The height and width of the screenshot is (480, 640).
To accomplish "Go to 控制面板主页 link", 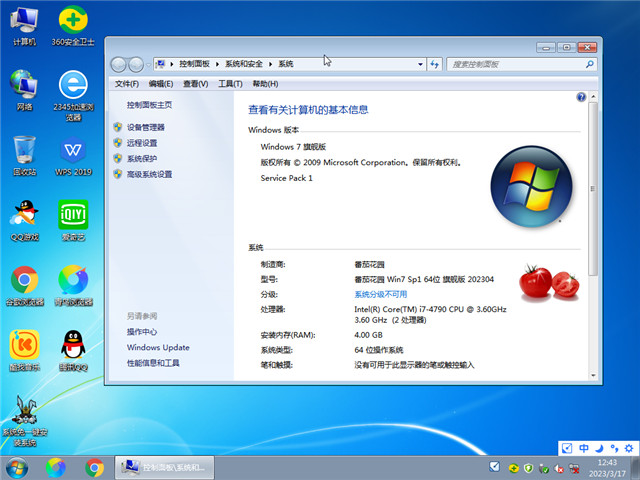I will click(149, 105).
